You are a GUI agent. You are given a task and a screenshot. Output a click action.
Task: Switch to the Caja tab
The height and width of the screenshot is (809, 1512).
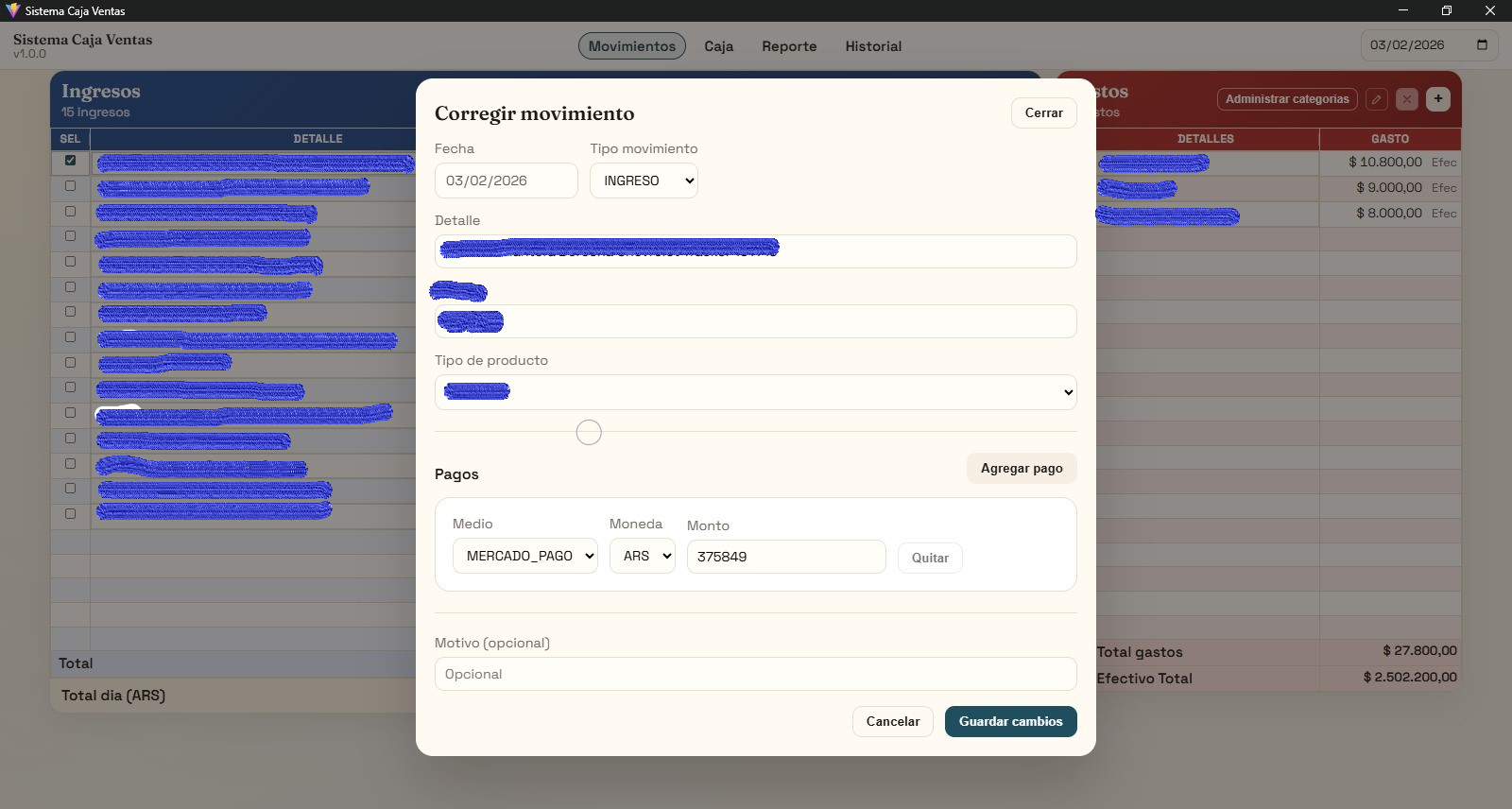coord(718,46)
